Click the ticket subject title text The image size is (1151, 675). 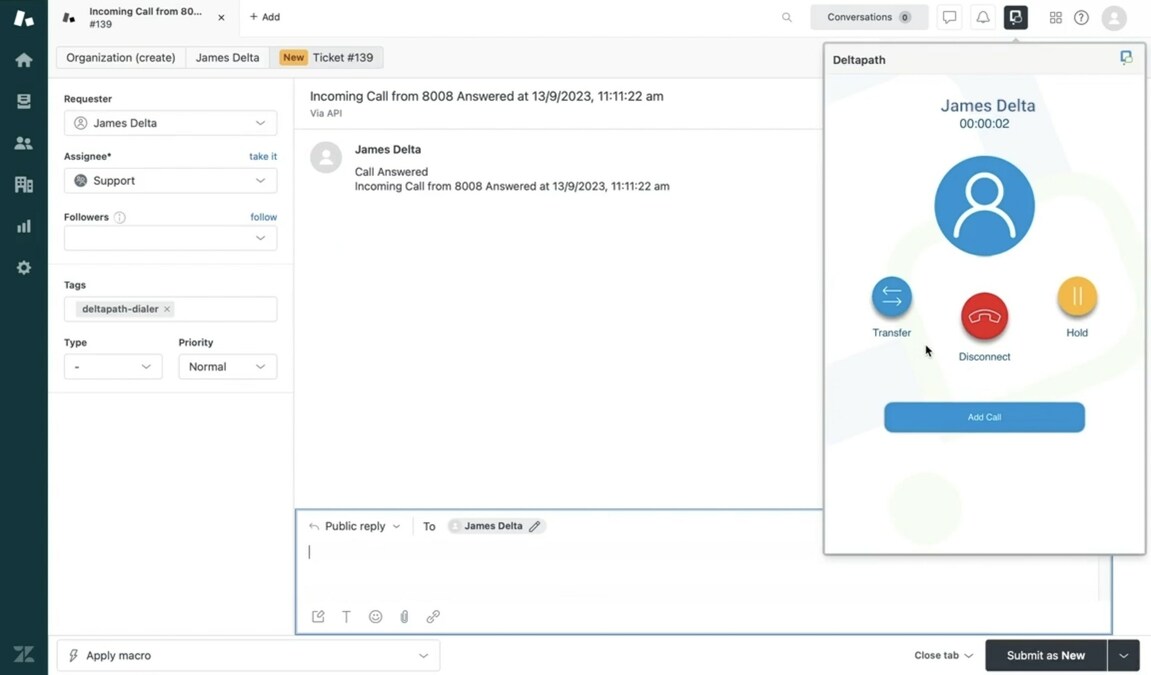pyautogui.click(x=487, y=96)
